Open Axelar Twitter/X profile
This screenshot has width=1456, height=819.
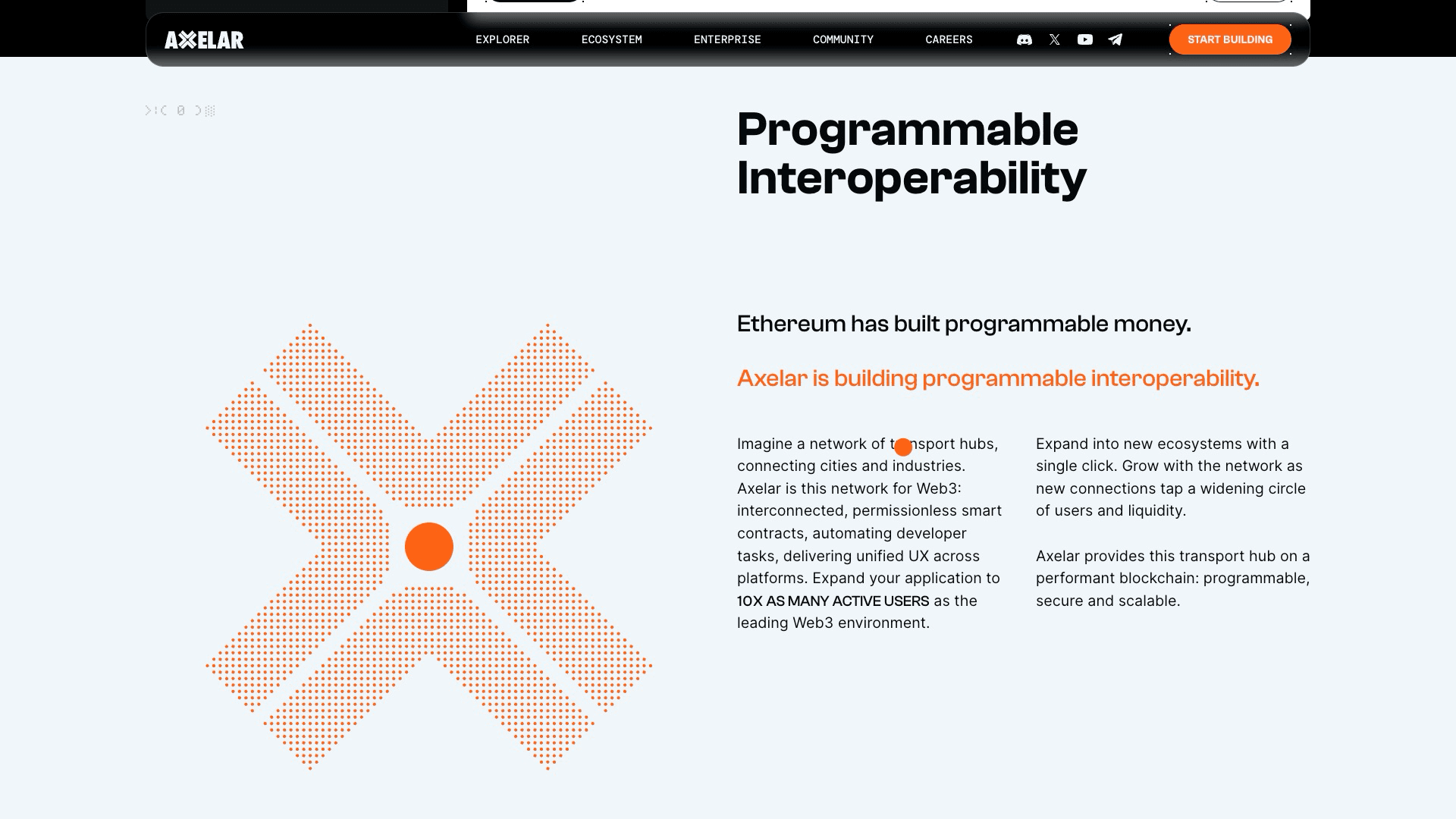1054,39
